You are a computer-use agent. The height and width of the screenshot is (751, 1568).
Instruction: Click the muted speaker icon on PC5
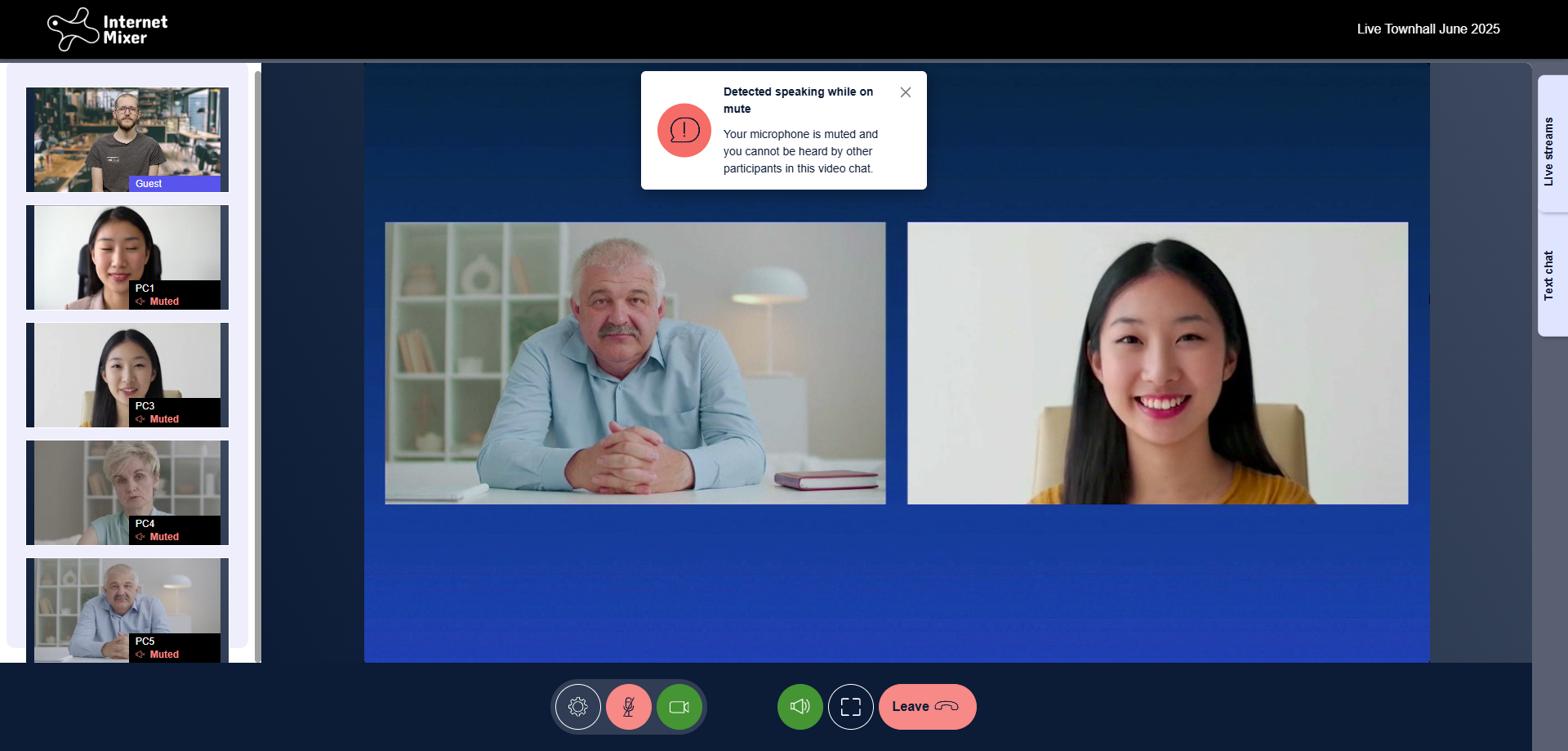tap(140, 655)
